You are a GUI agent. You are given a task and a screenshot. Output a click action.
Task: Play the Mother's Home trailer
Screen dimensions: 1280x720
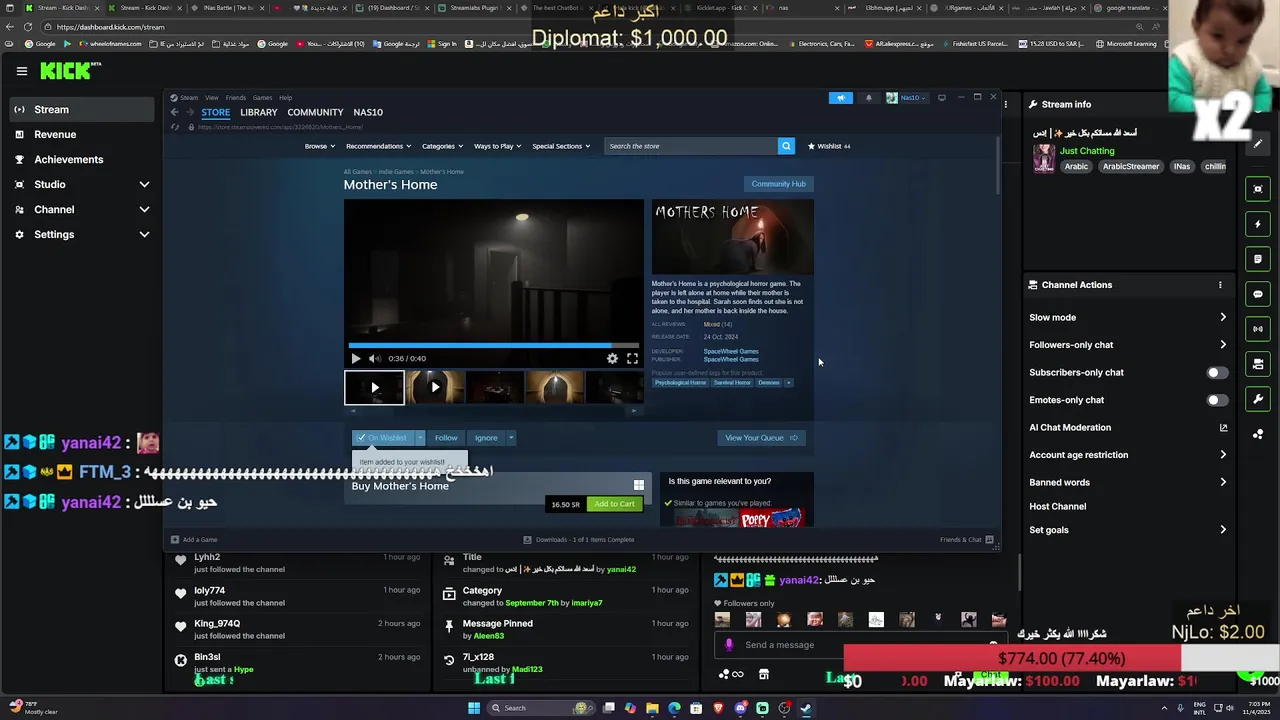point(355,358)
